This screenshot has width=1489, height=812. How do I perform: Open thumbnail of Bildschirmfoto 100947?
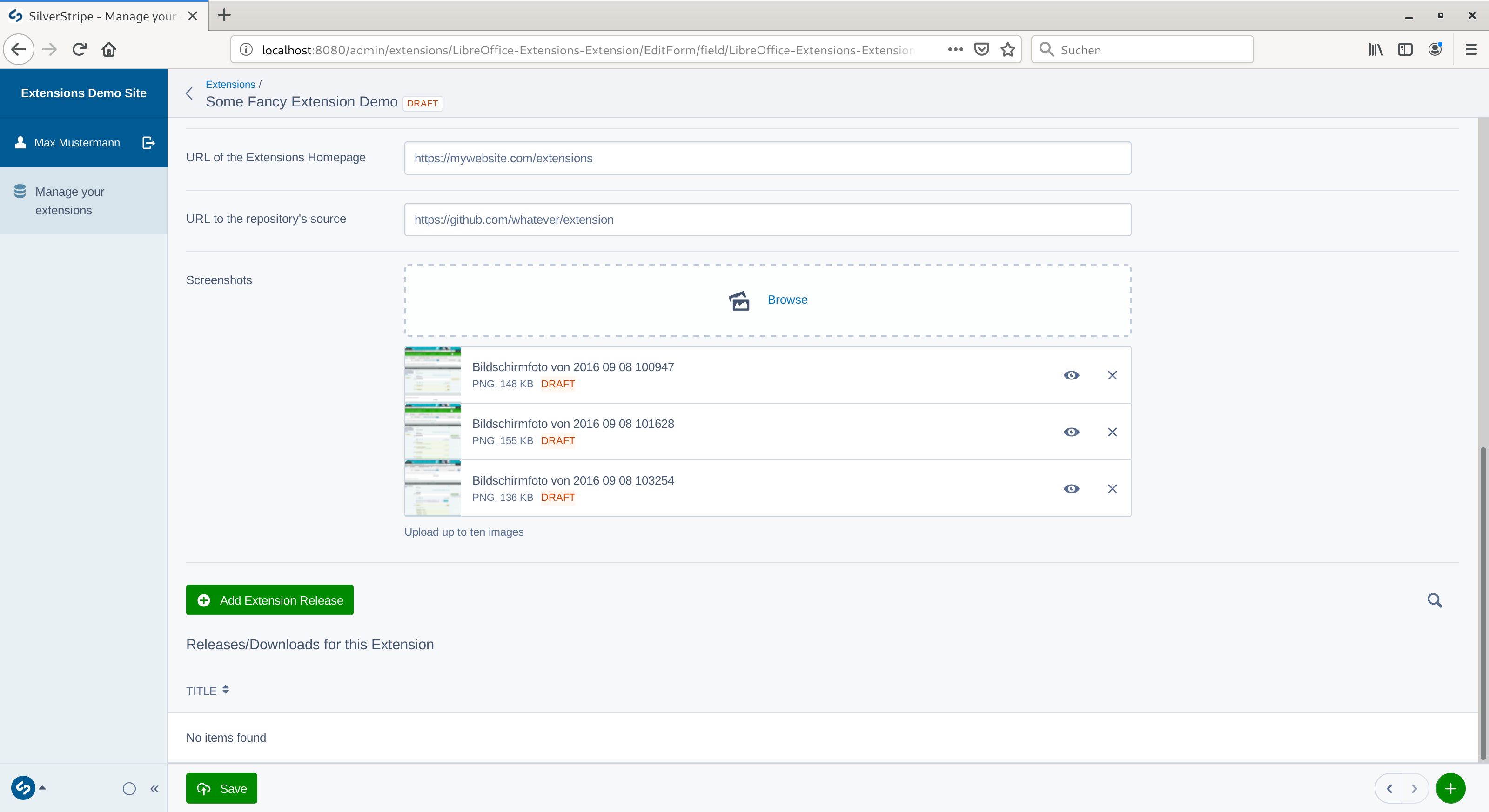[x=433, y=375]
